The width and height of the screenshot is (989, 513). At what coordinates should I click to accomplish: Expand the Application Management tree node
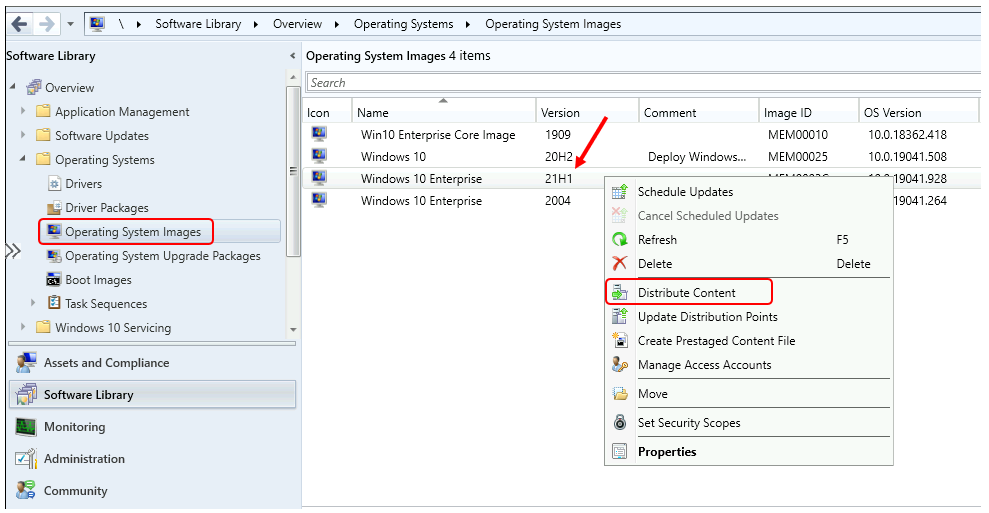point(23,110)
